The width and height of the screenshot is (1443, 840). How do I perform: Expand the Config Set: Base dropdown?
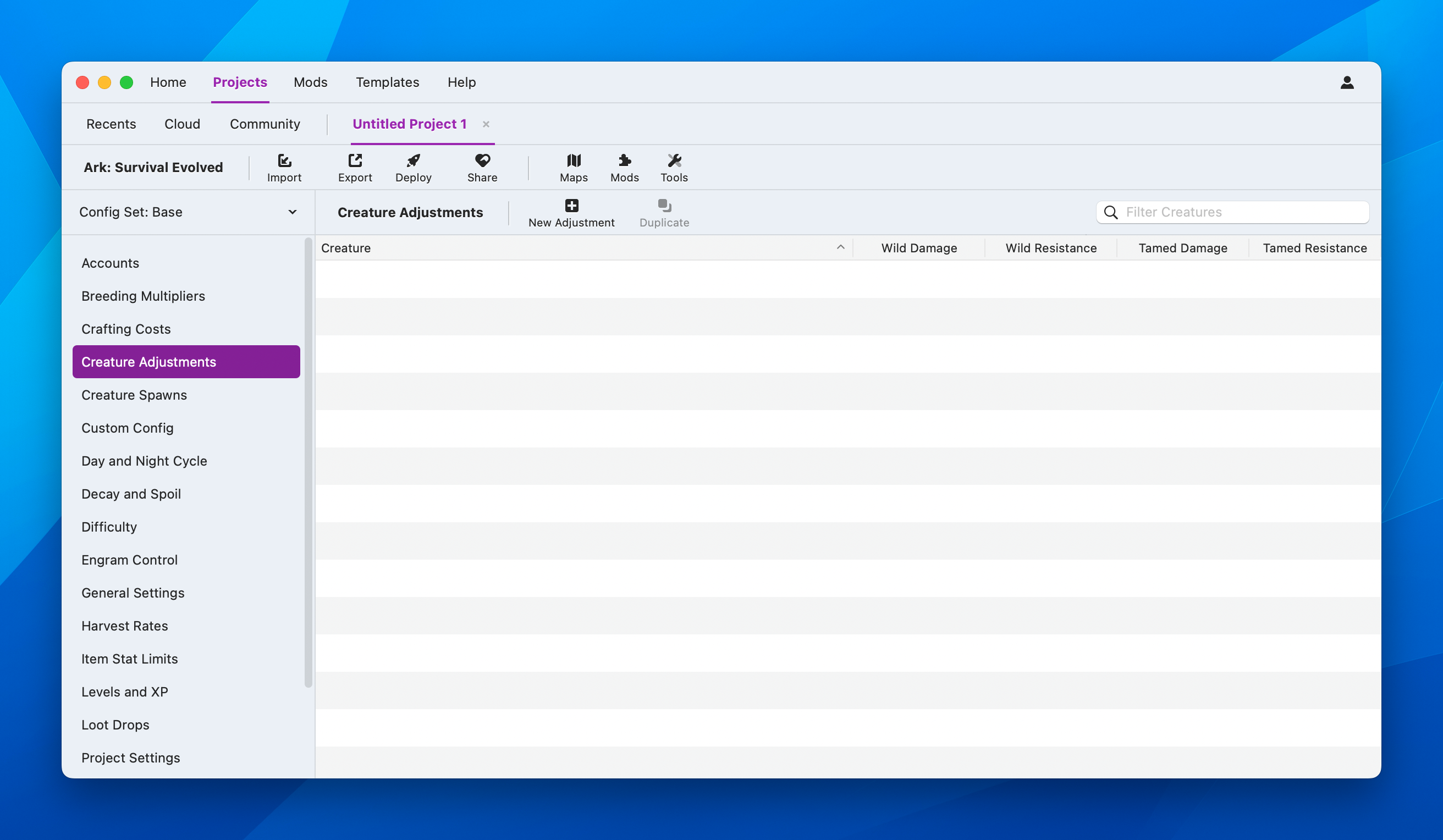[188, 212]
